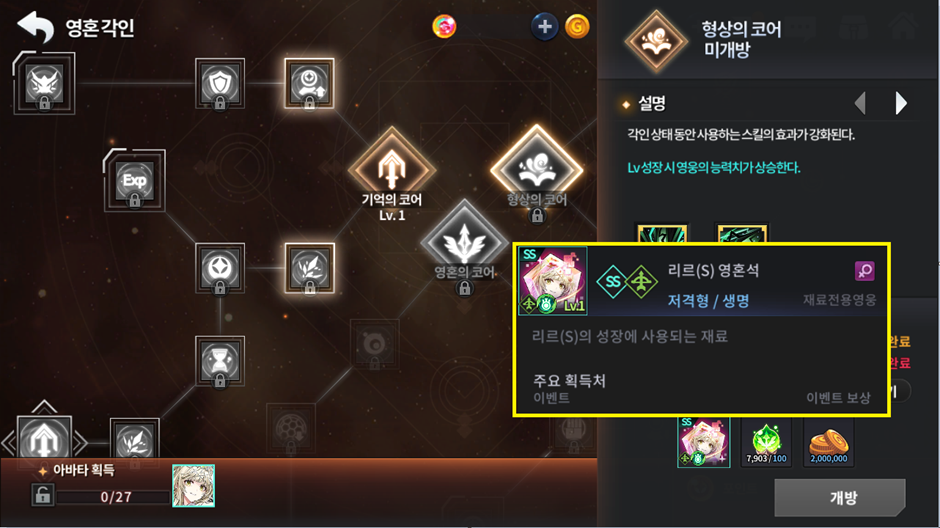This screenshot has width=940, height=528.
Task: Go to next description page arrow
Action: click(x=900, y=103)
